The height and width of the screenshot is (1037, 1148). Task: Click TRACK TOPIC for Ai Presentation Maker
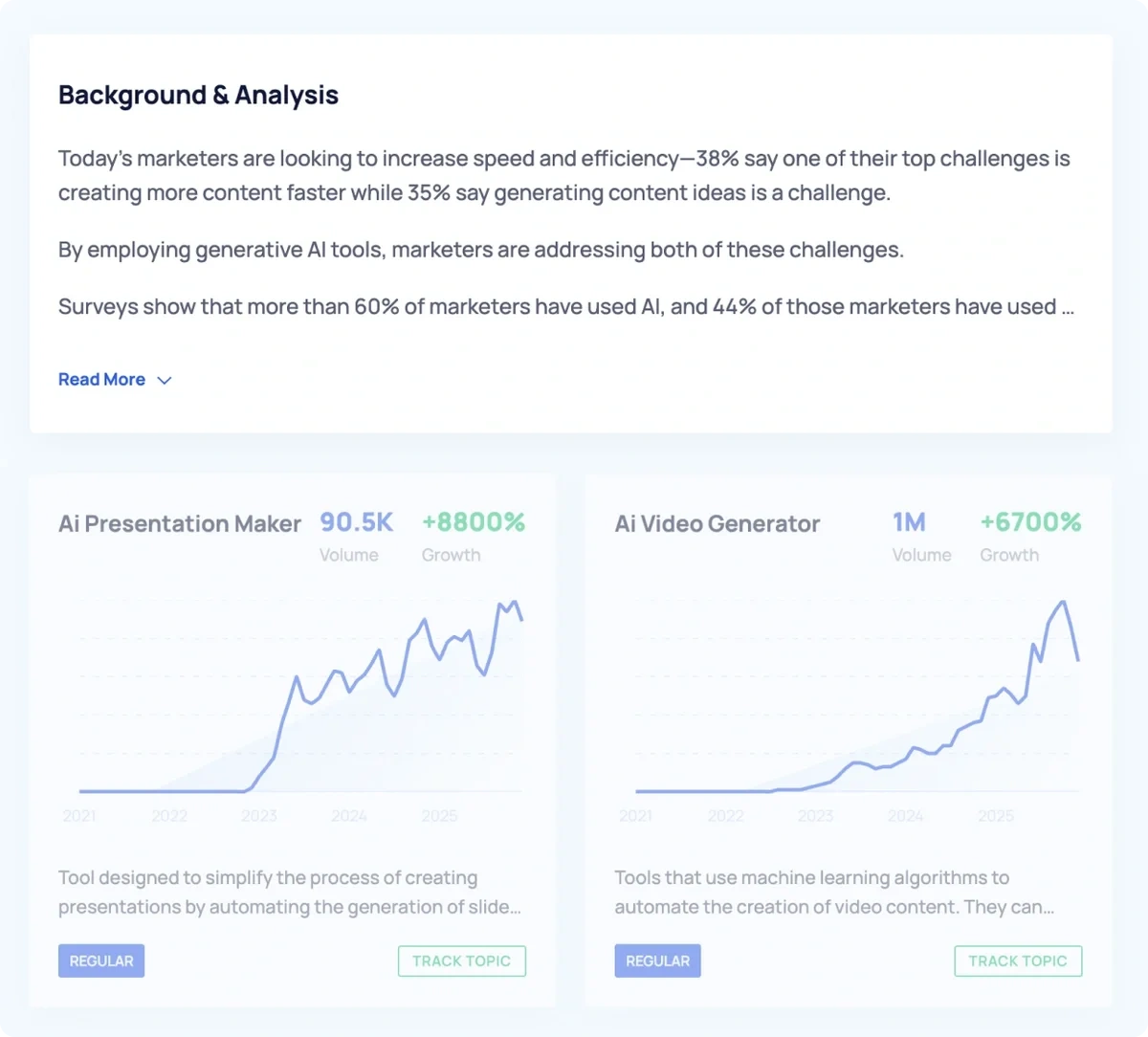pos(461,960)
